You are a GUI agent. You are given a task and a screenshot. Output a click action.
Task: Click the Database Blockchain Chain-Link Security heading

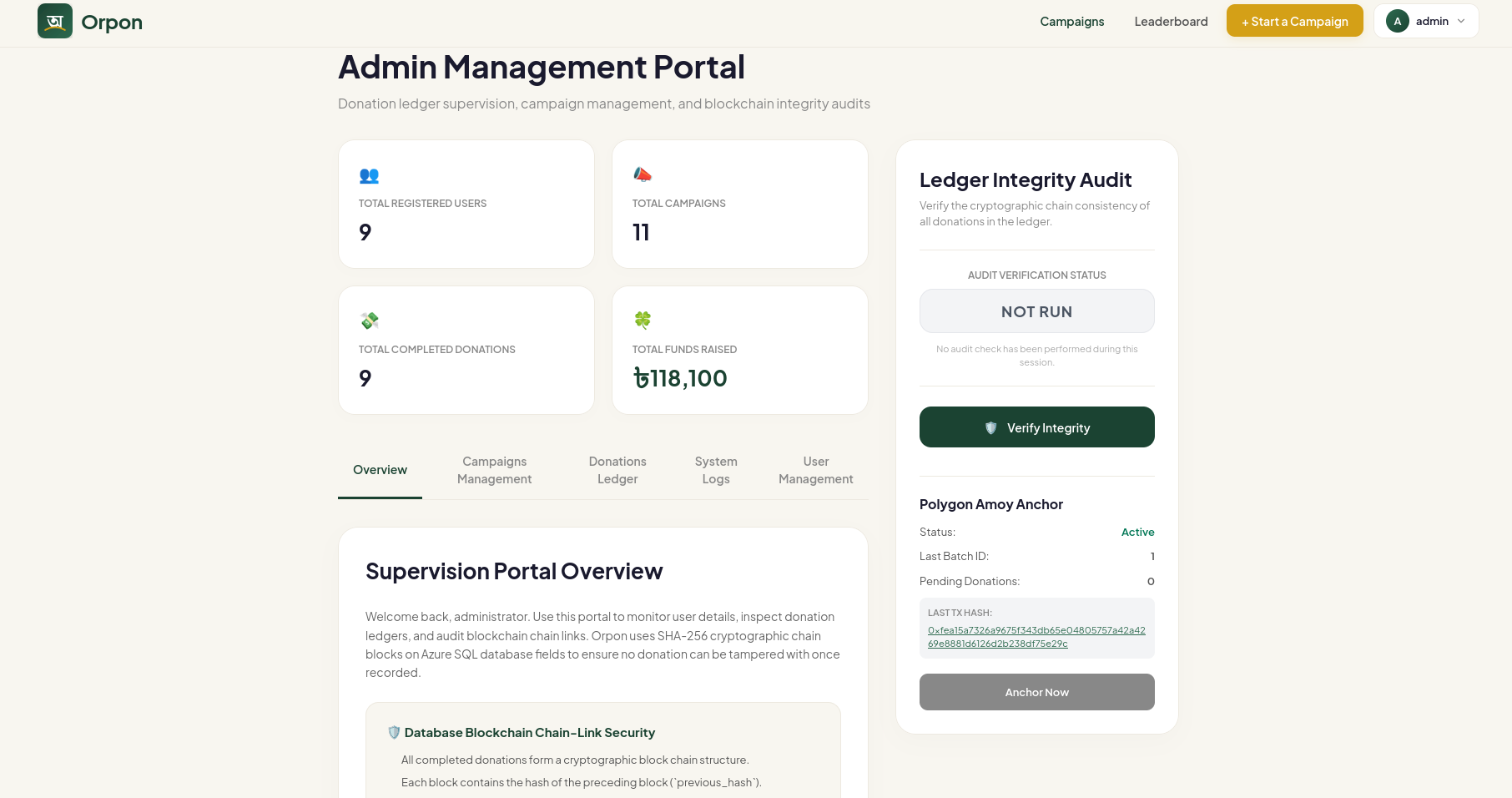(530, 732)
